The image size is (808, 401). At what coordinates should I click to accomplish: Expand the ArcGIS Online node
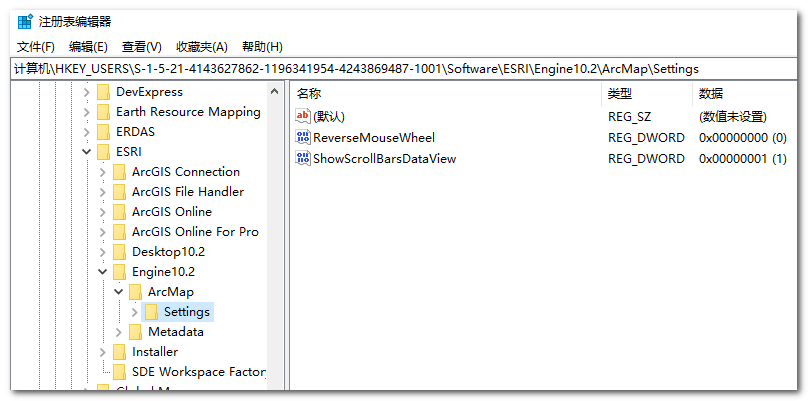(x=103, y=212)
